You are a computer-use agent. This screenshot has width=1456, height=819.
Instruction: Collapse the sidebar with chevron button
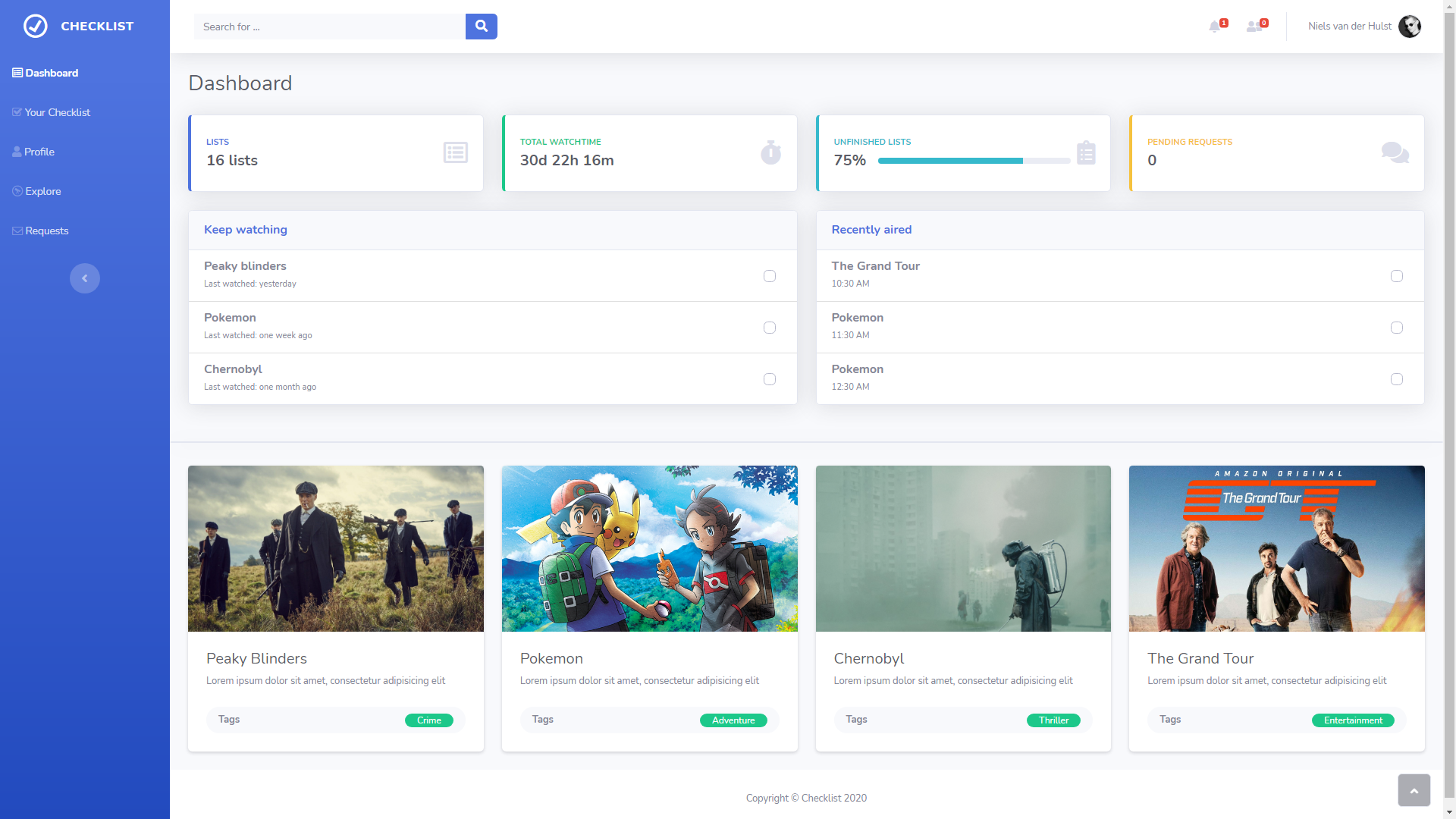click(x=85, y=278)
